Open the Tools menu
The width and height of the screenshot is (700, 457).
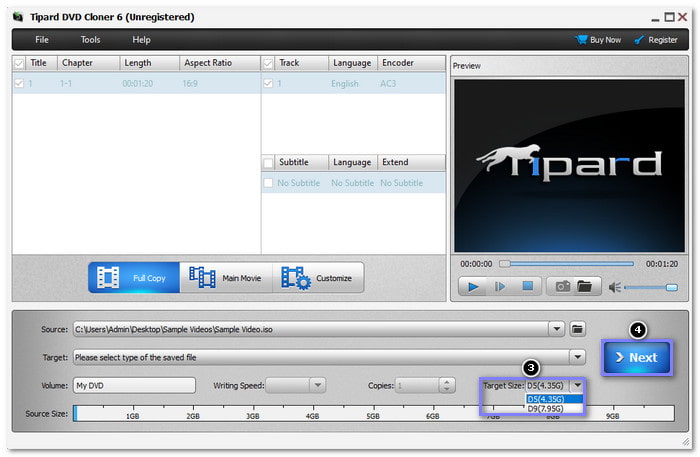coord(90,40)
